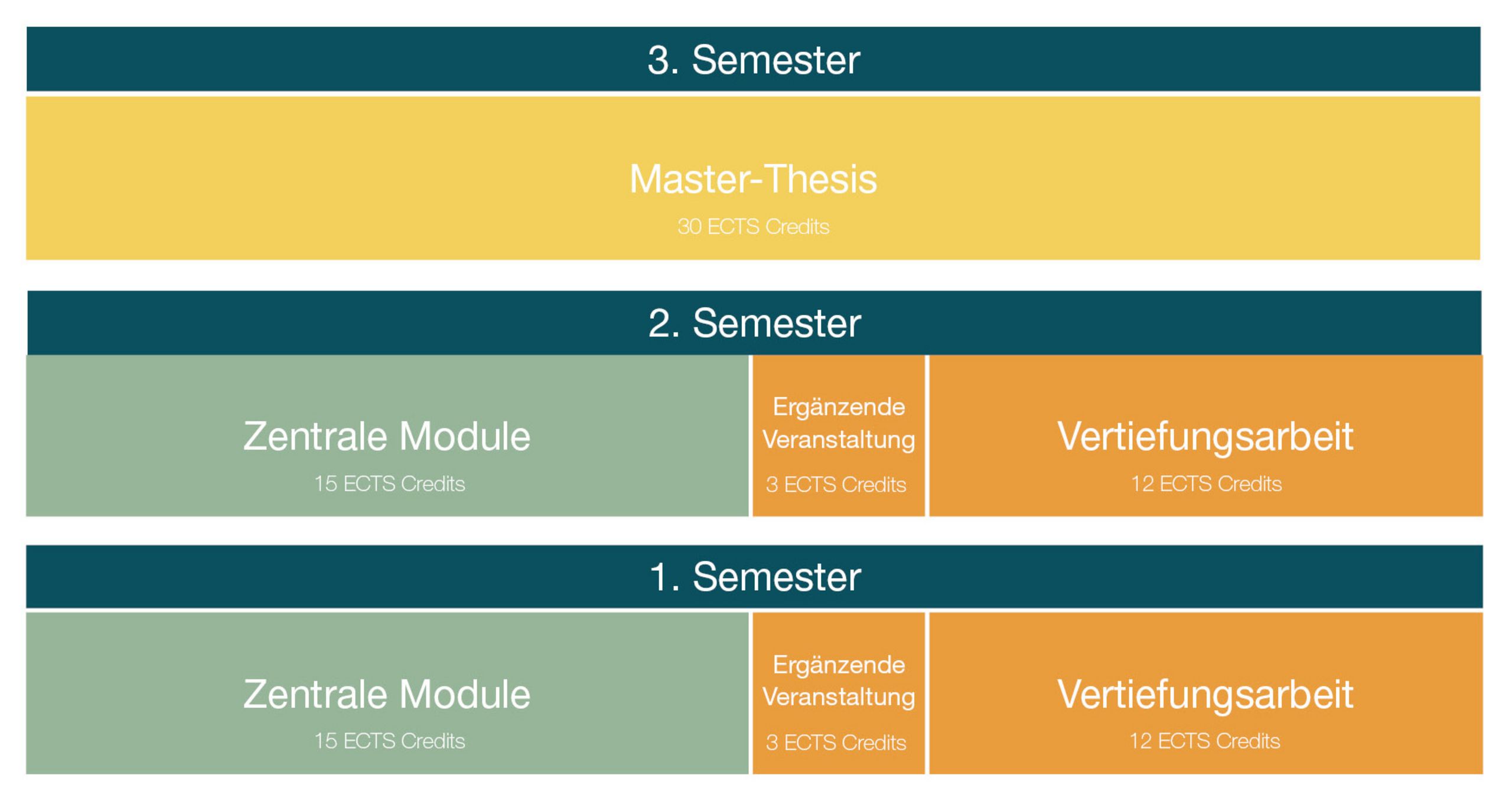Viewport: 1512px width, 807px height.
Task: Click 3 ECTS Credits in 1. Semester
Action: [x=836, y=742]
